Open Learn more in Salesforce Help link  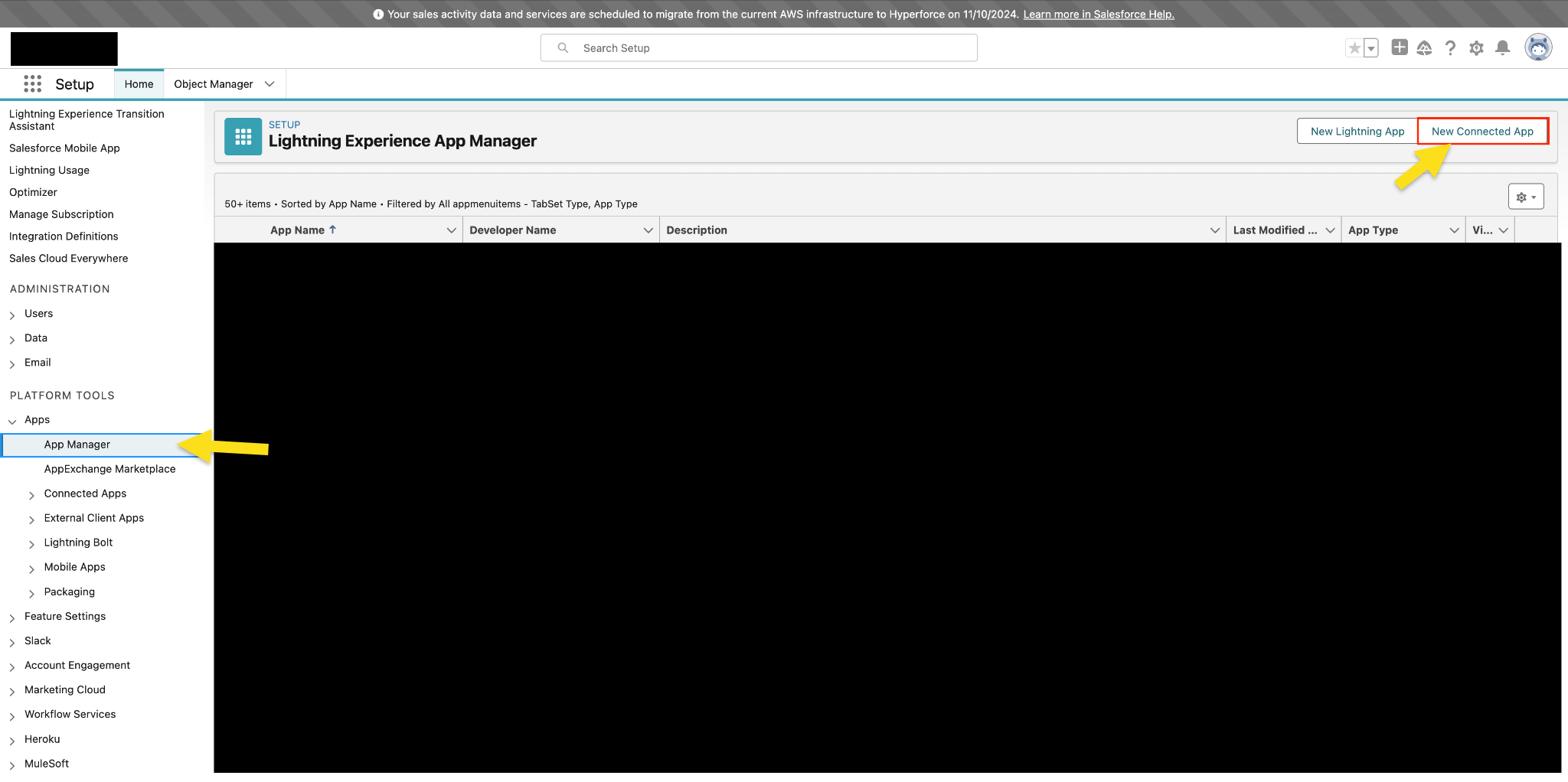tap(1099, 15)
